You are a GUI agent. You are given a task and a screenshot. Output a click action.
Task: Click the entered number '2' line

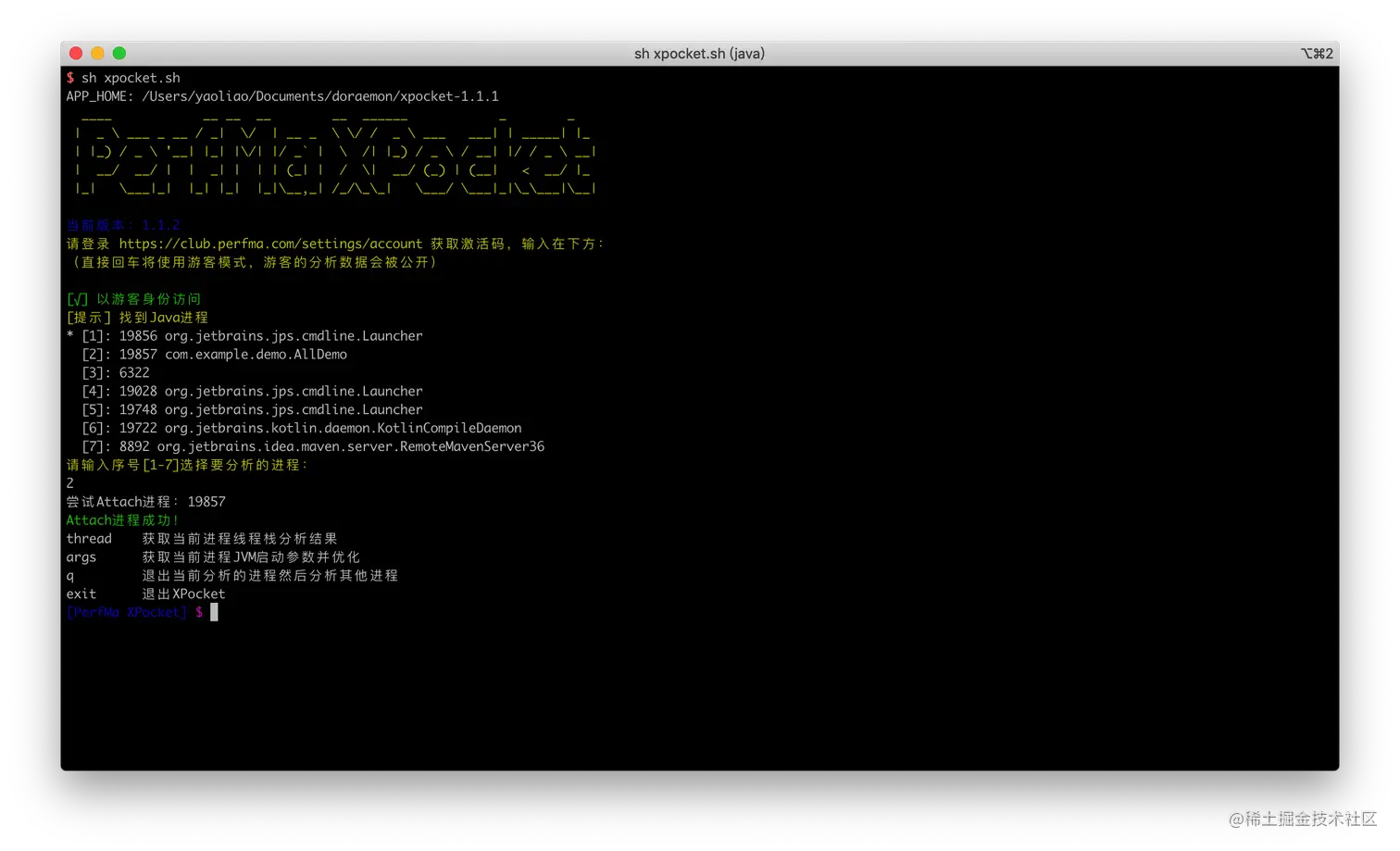[x=69, y=483]
